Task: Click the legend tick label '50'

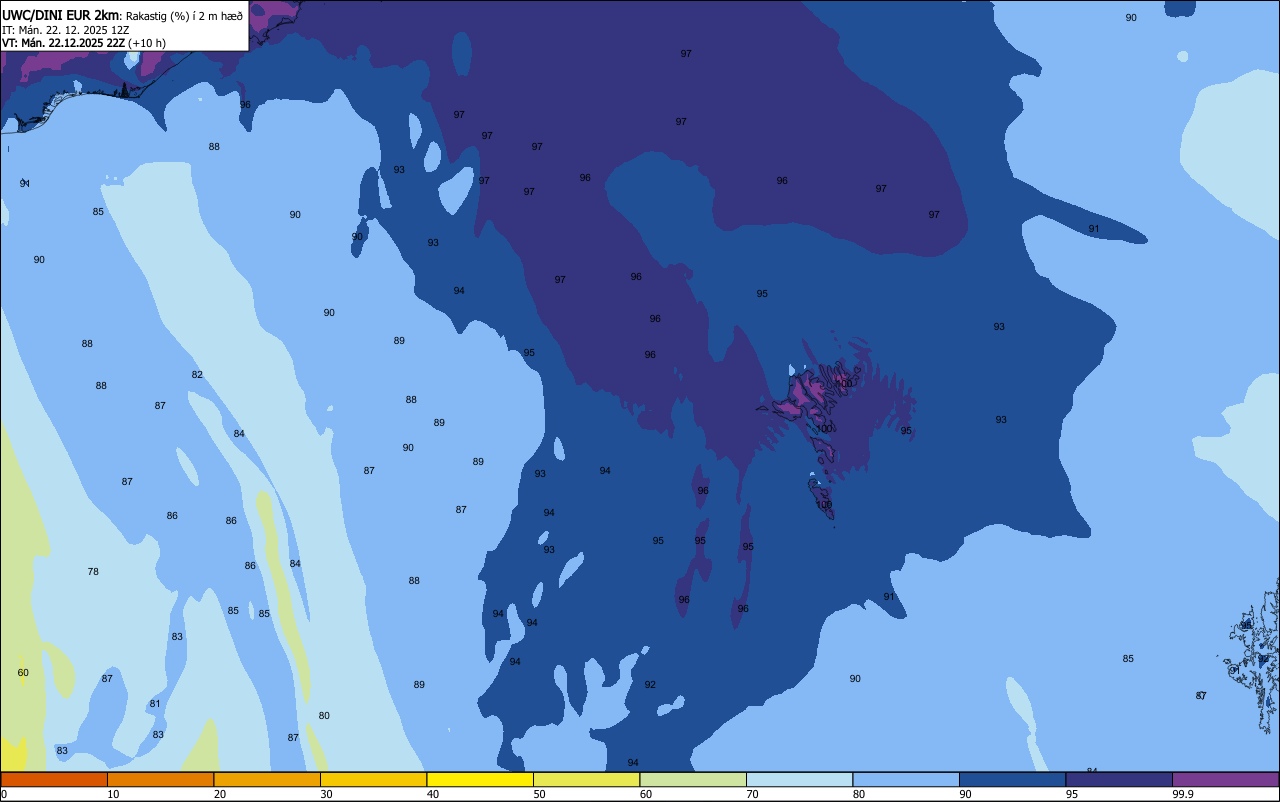Action: (x=539, y=794)
